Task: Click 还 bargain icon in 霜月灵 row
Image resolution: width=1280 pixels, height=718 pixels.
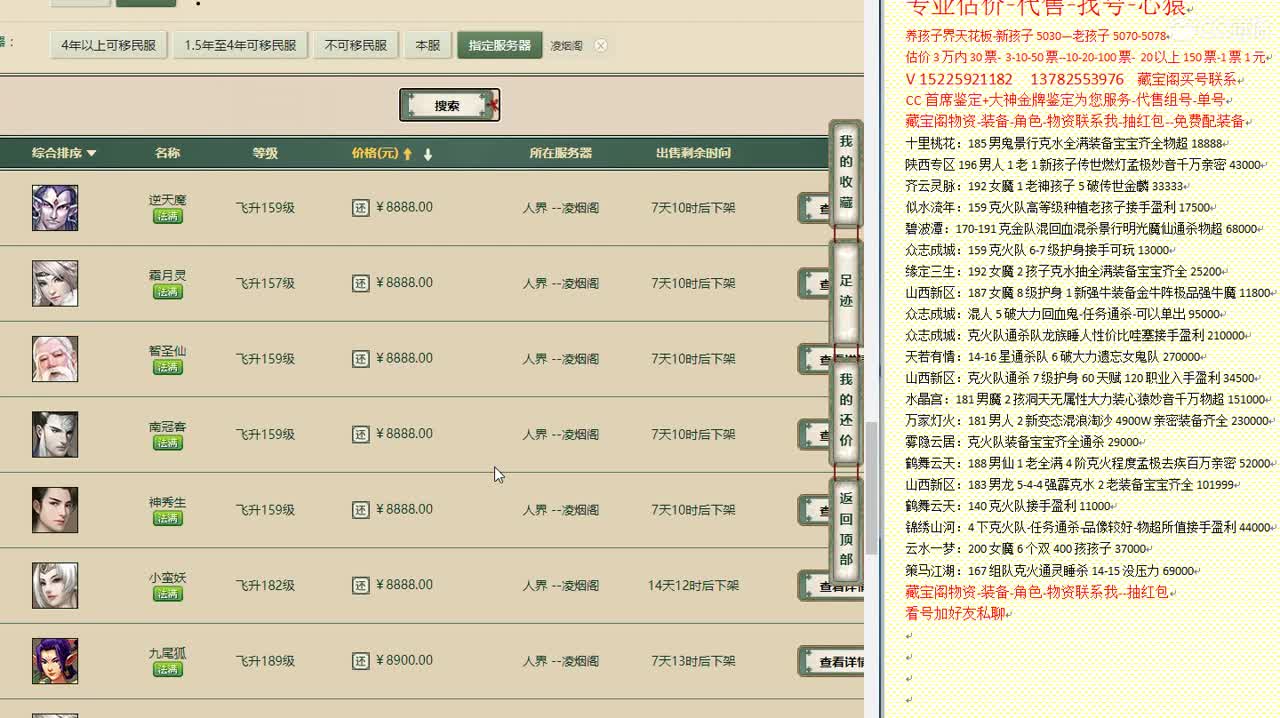Action: pos(361,283)
